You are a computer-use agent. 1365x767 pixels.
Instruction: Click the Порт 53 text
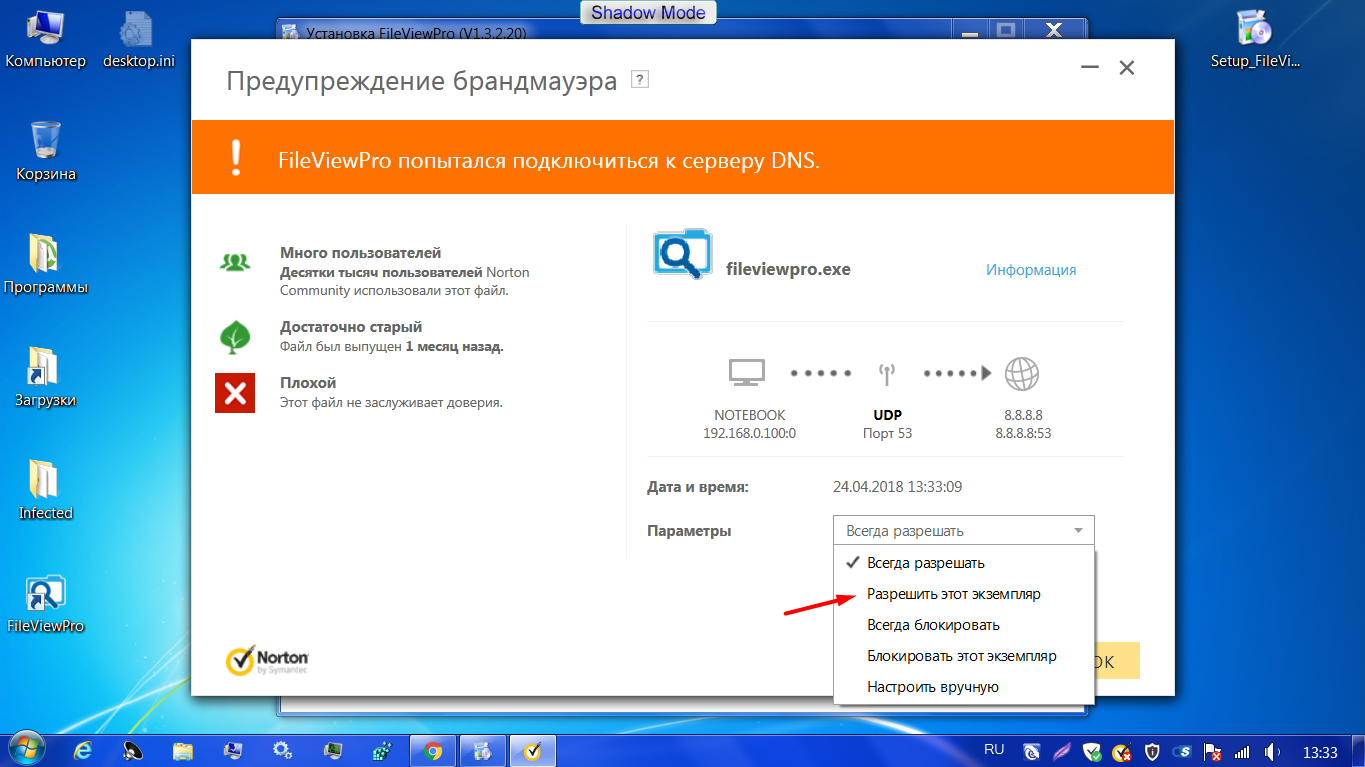[x=887, y=433]
